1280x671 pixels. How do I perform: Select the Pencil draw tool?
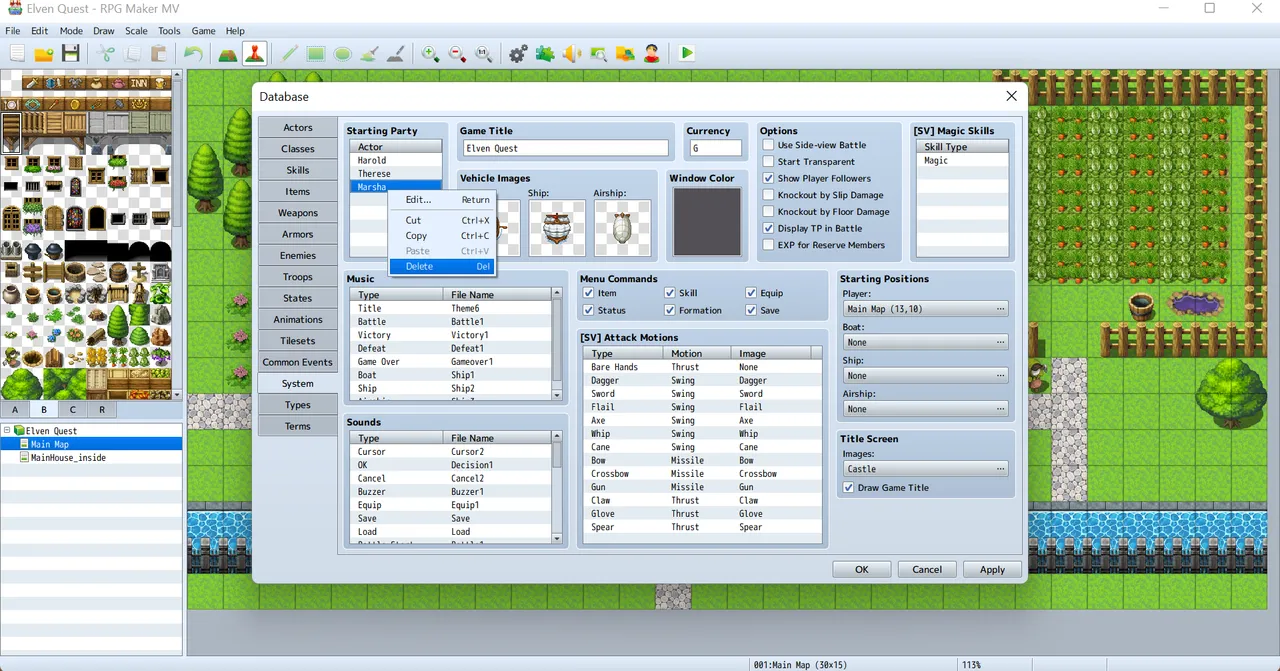289,53
